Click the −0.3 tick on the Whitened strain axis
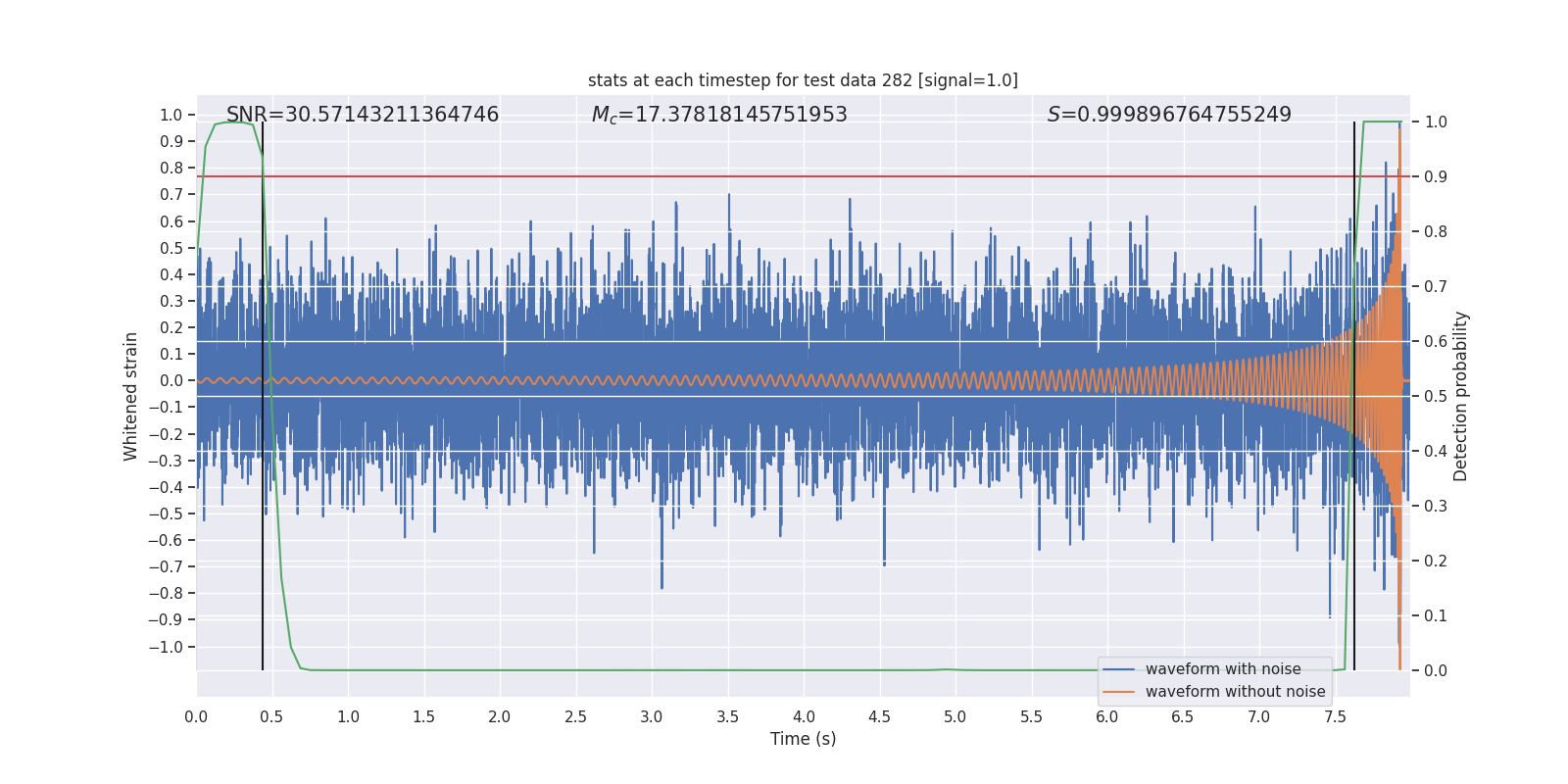This screenshot has height=784, width=1568. [166, 461]
